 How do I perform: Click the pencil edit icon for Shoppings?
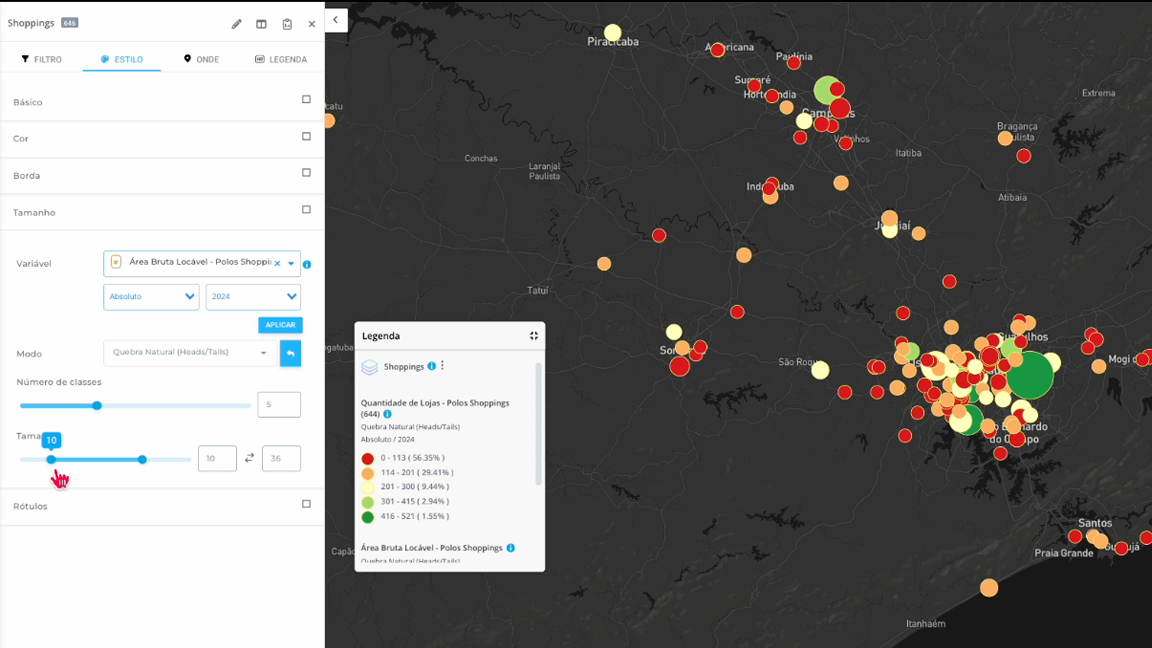click(236, 24)
